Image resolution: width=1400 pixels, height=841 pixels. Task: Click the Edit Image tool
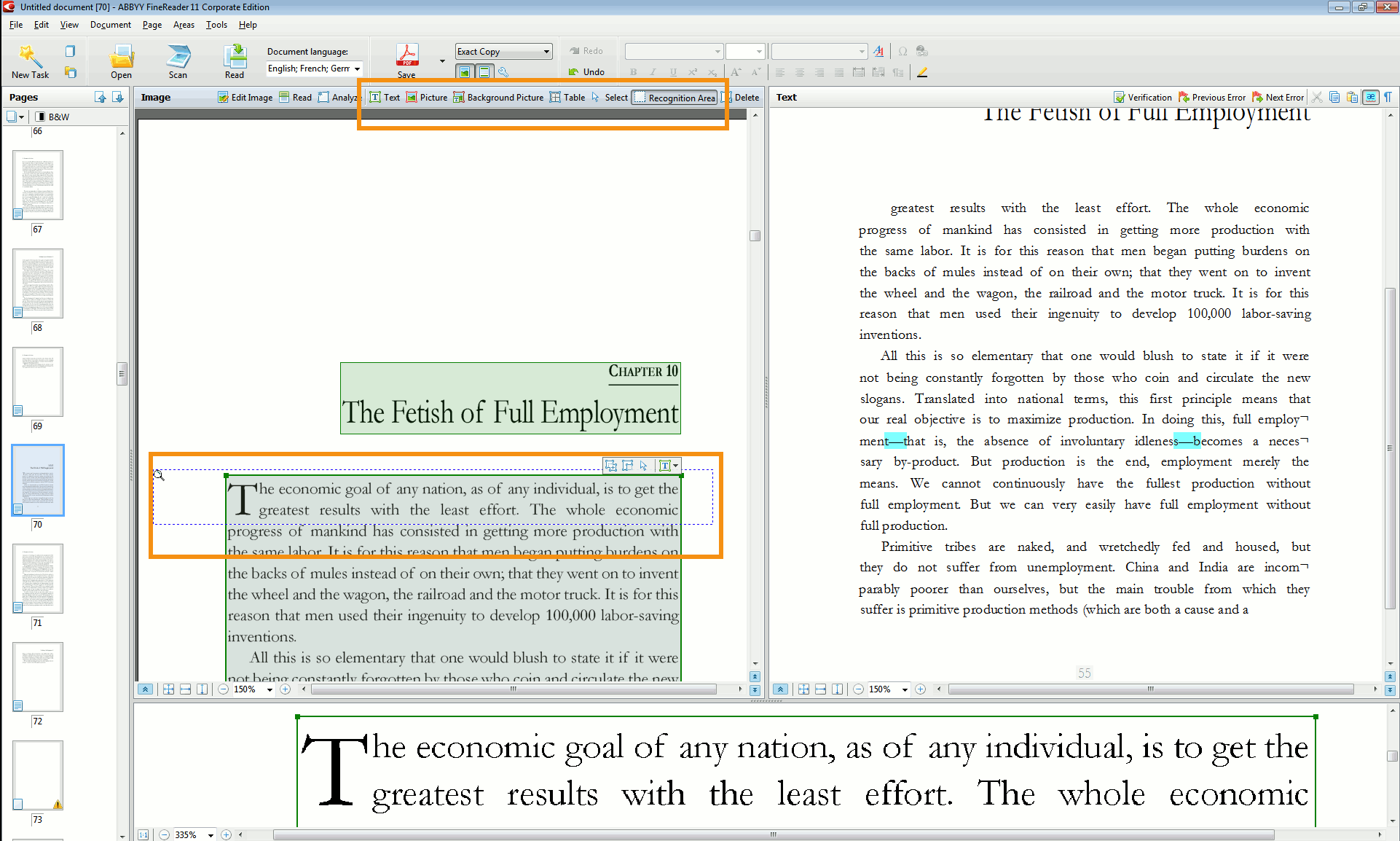pos(245,98)
